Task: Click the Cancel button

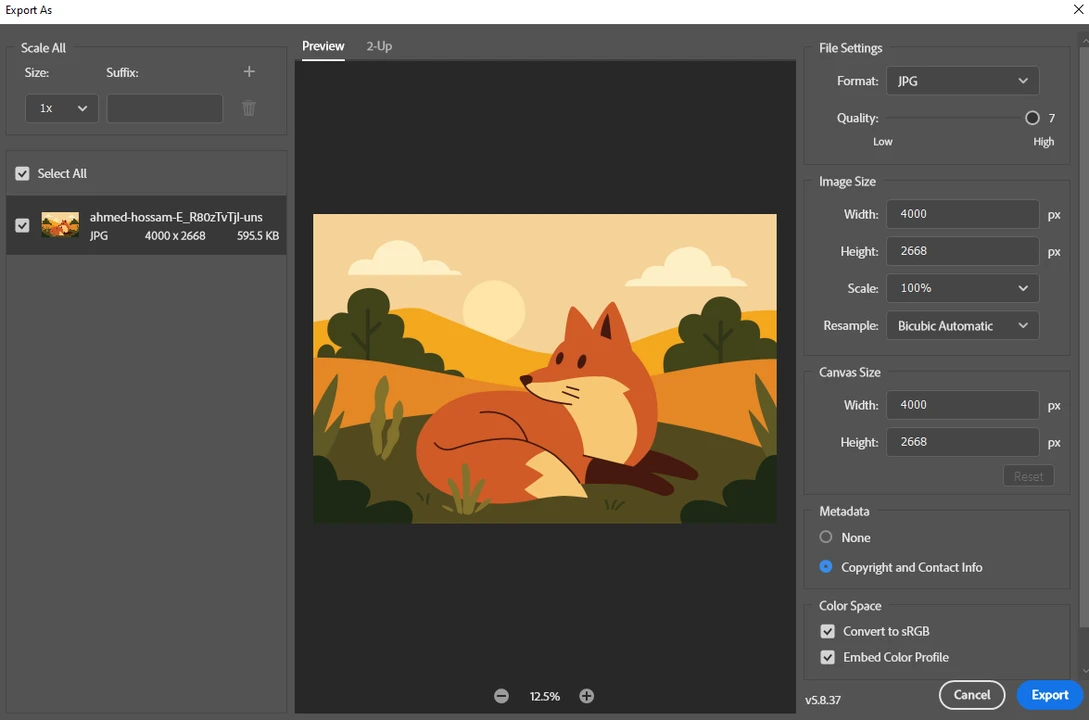Action: 972,695
